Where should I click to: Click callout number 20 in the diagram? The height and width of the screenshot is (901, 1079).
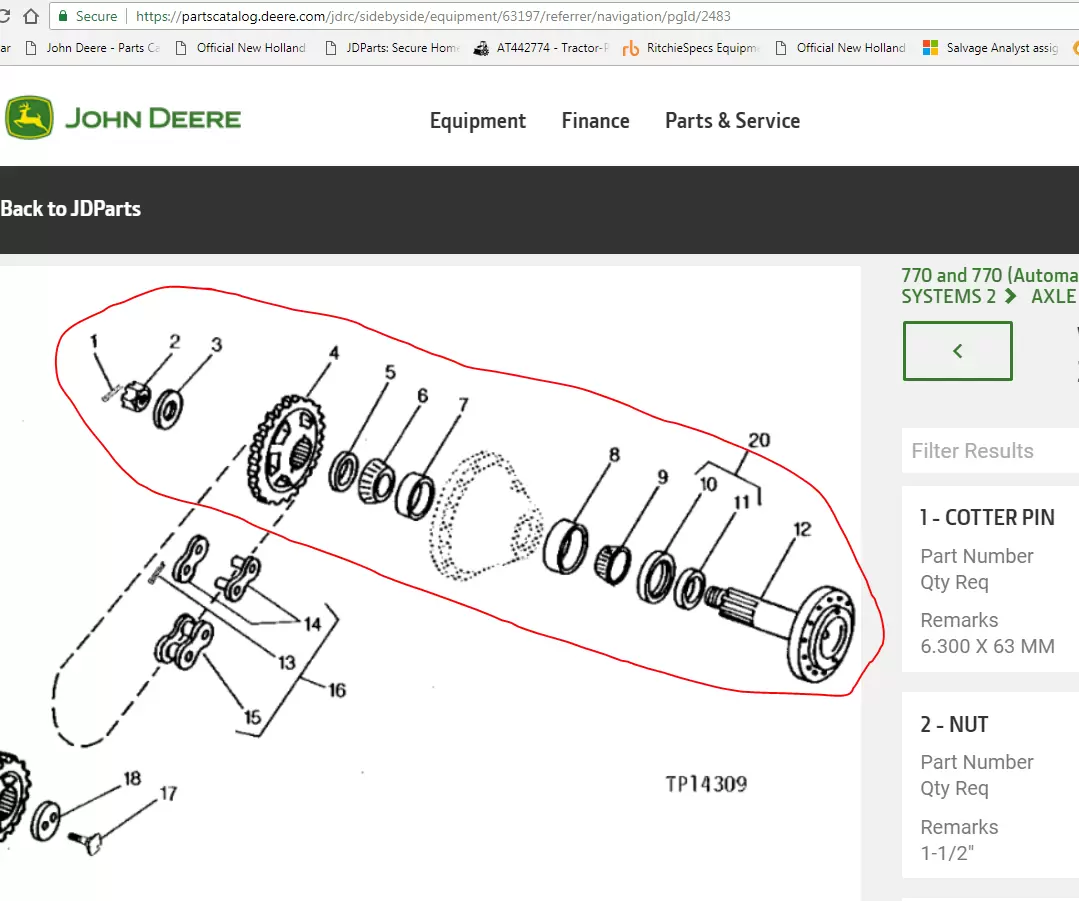pos(759,440)
